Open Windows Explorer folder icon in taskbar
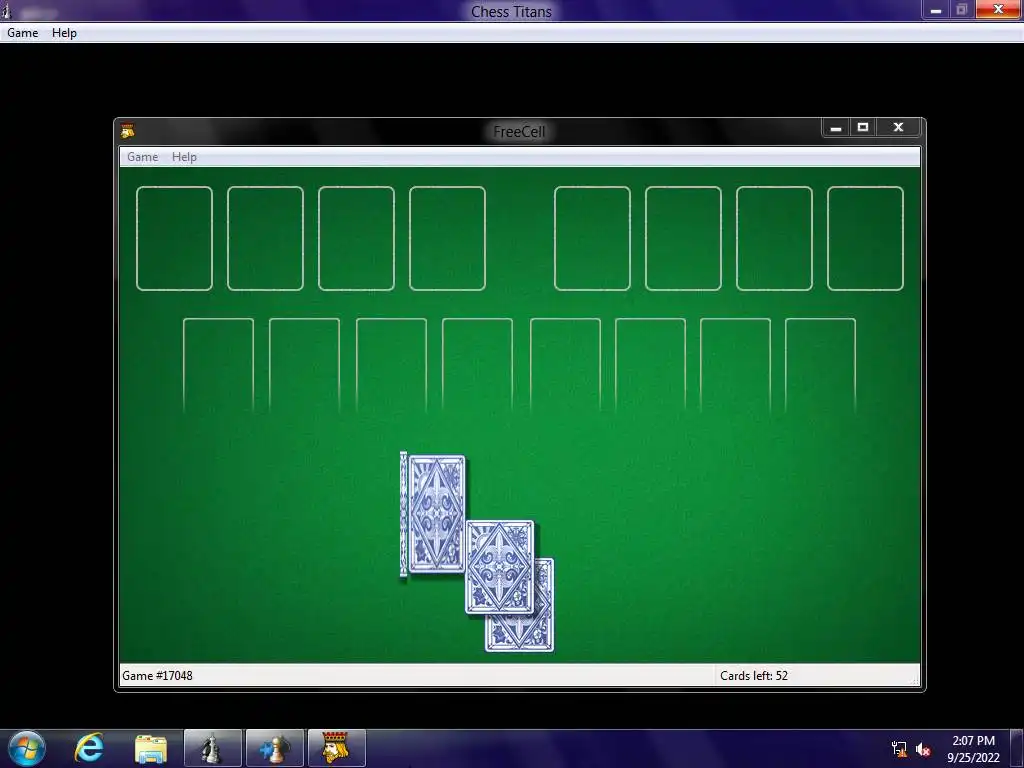 151,748
